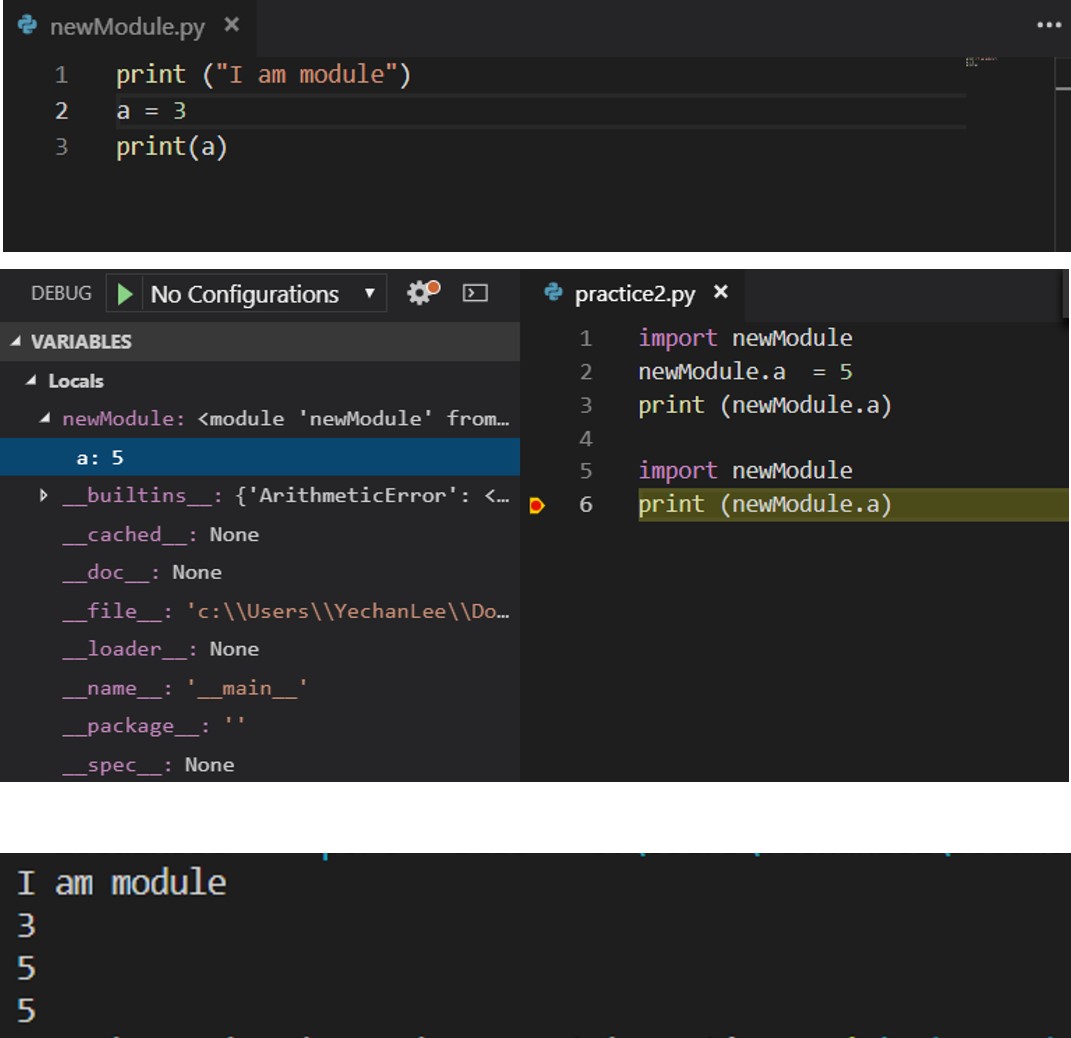Click newModule.py vertical scrollbar
This screenshot has width=1071, height=1038.
(1062, 154)
